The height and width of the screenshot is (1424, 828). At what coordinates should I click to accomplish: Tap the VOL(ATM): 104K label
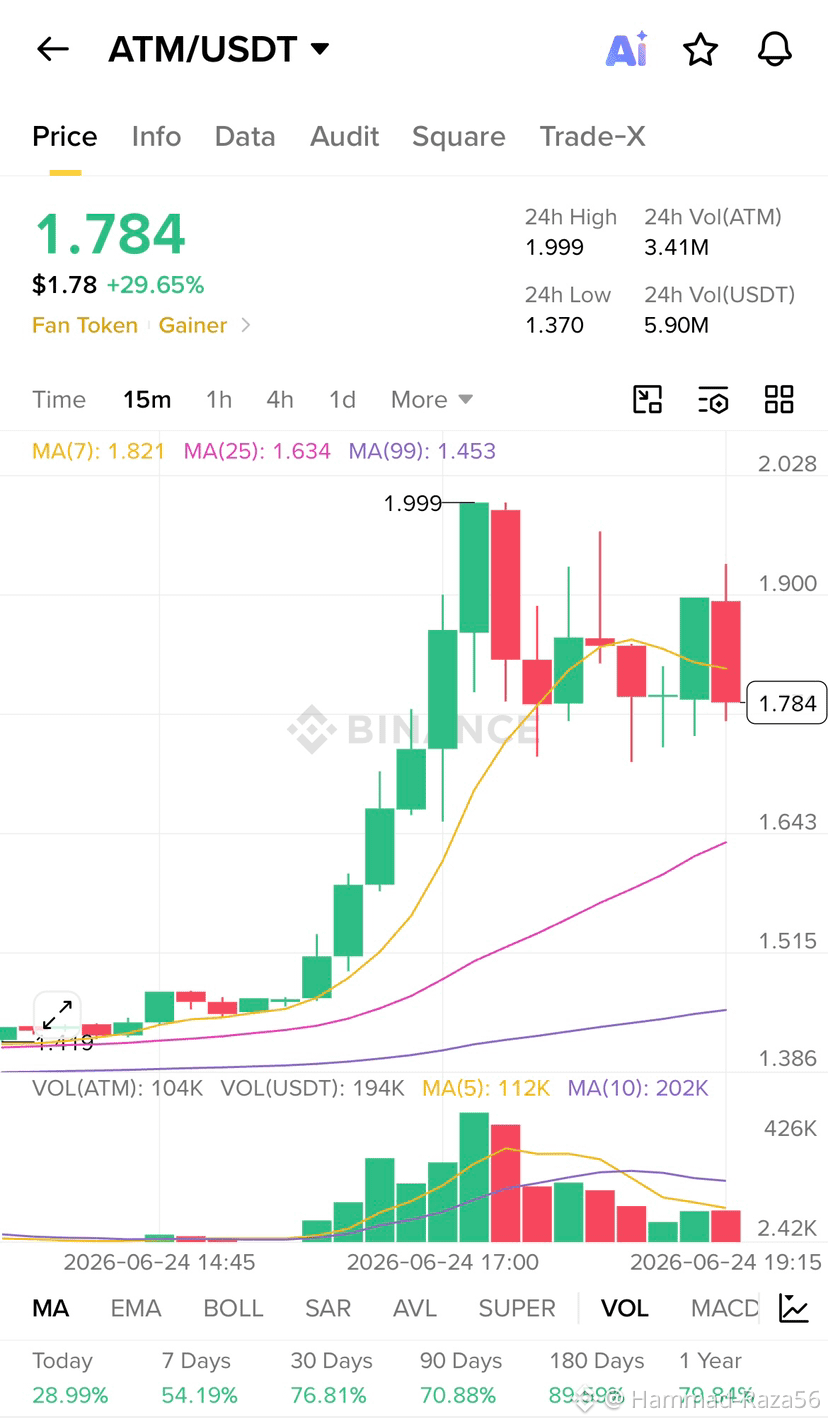click(118, 1088)
